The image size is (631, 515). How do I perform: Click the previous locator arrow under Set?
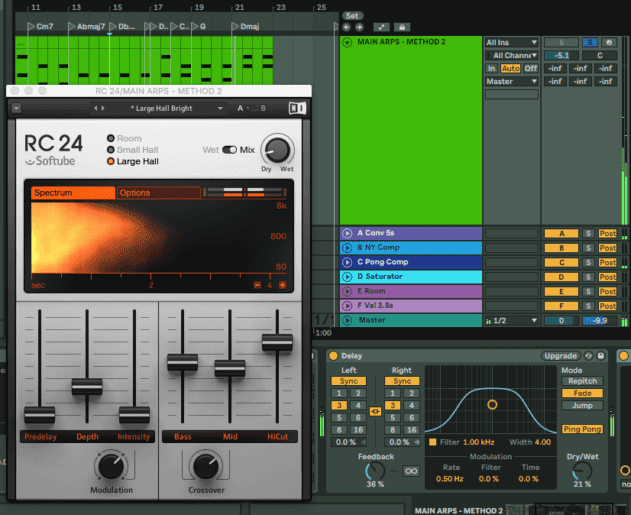(x=346, y=27)
